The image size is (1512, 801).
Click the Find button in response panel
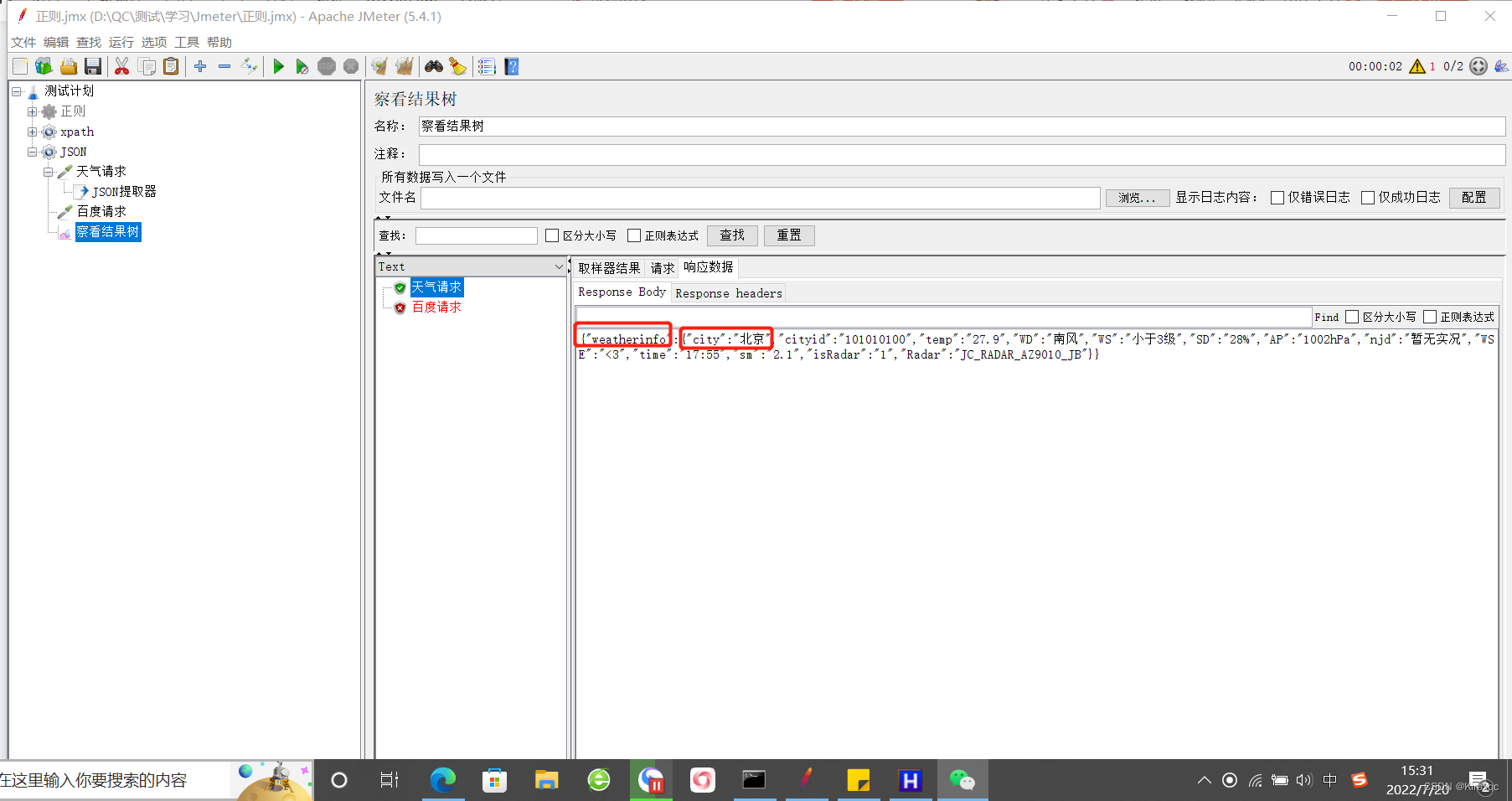click(1327, 318)
